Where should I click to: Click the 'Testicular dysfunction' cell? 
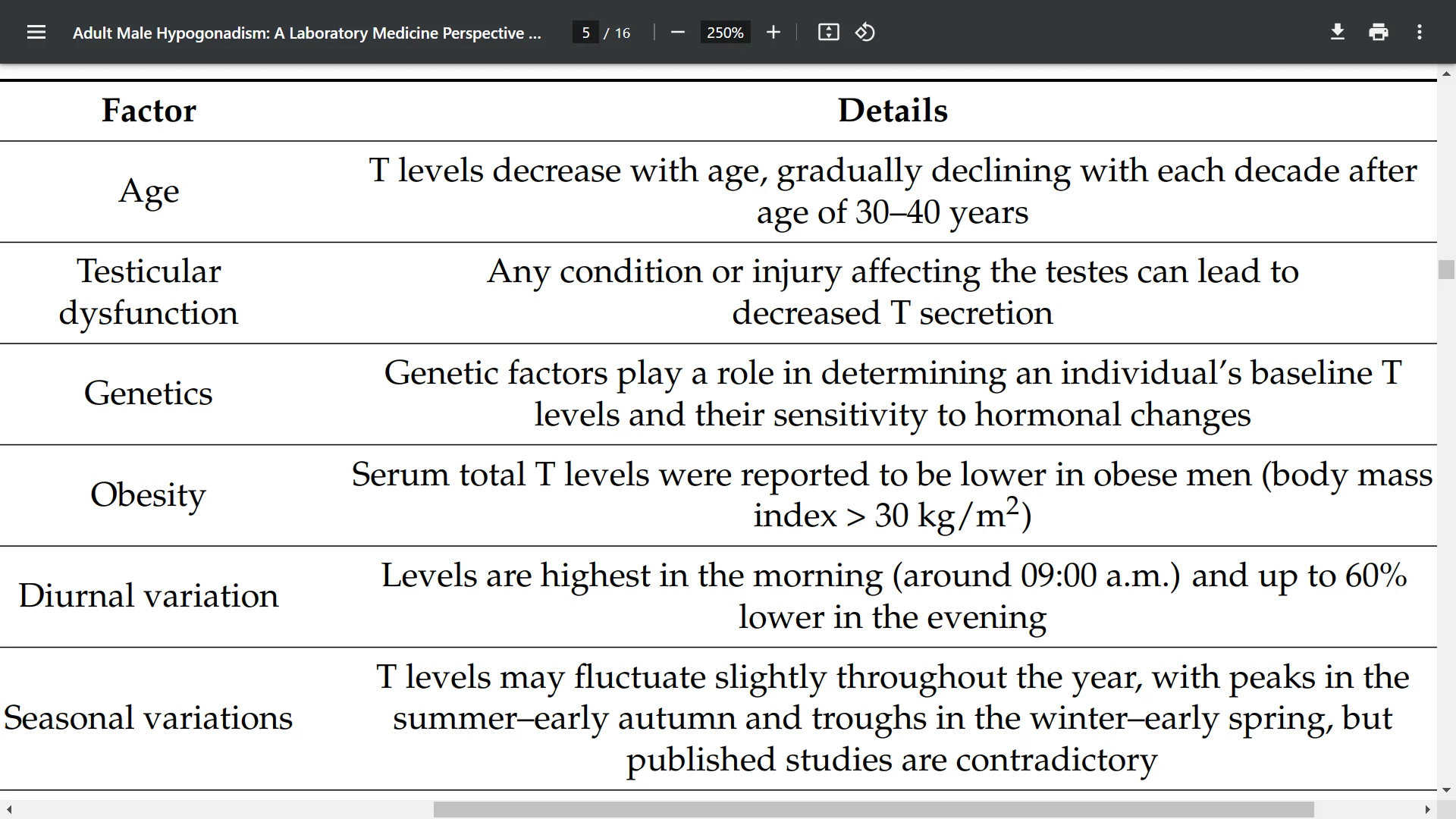pos(149,292)
